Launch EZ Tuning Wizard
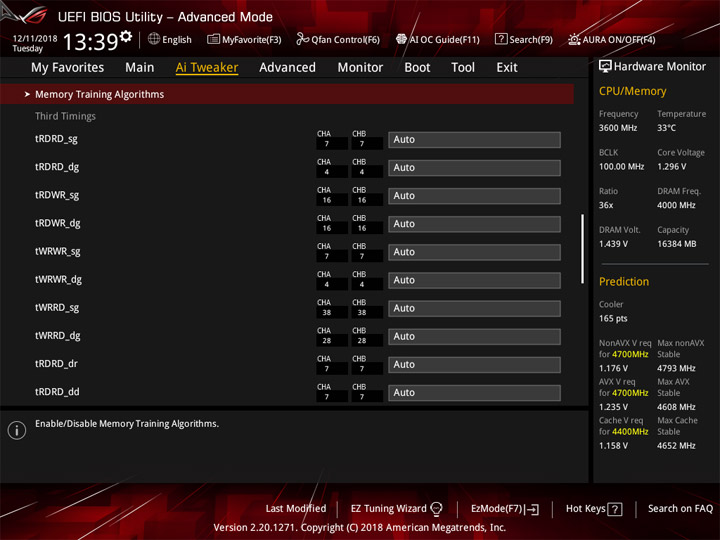Viewport: 720px width, 540px height. click(x=396, y=508)
